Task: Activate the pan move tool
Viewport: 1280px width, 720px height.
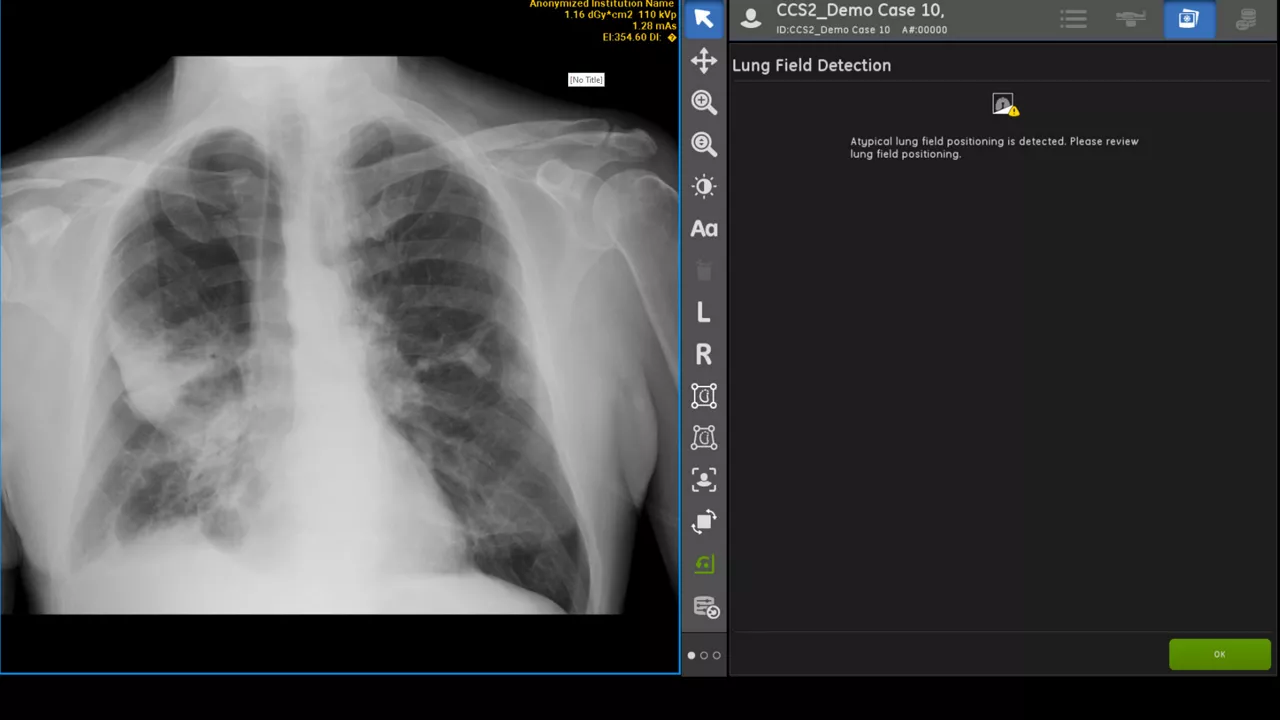Action: click(x=704, y=60)
